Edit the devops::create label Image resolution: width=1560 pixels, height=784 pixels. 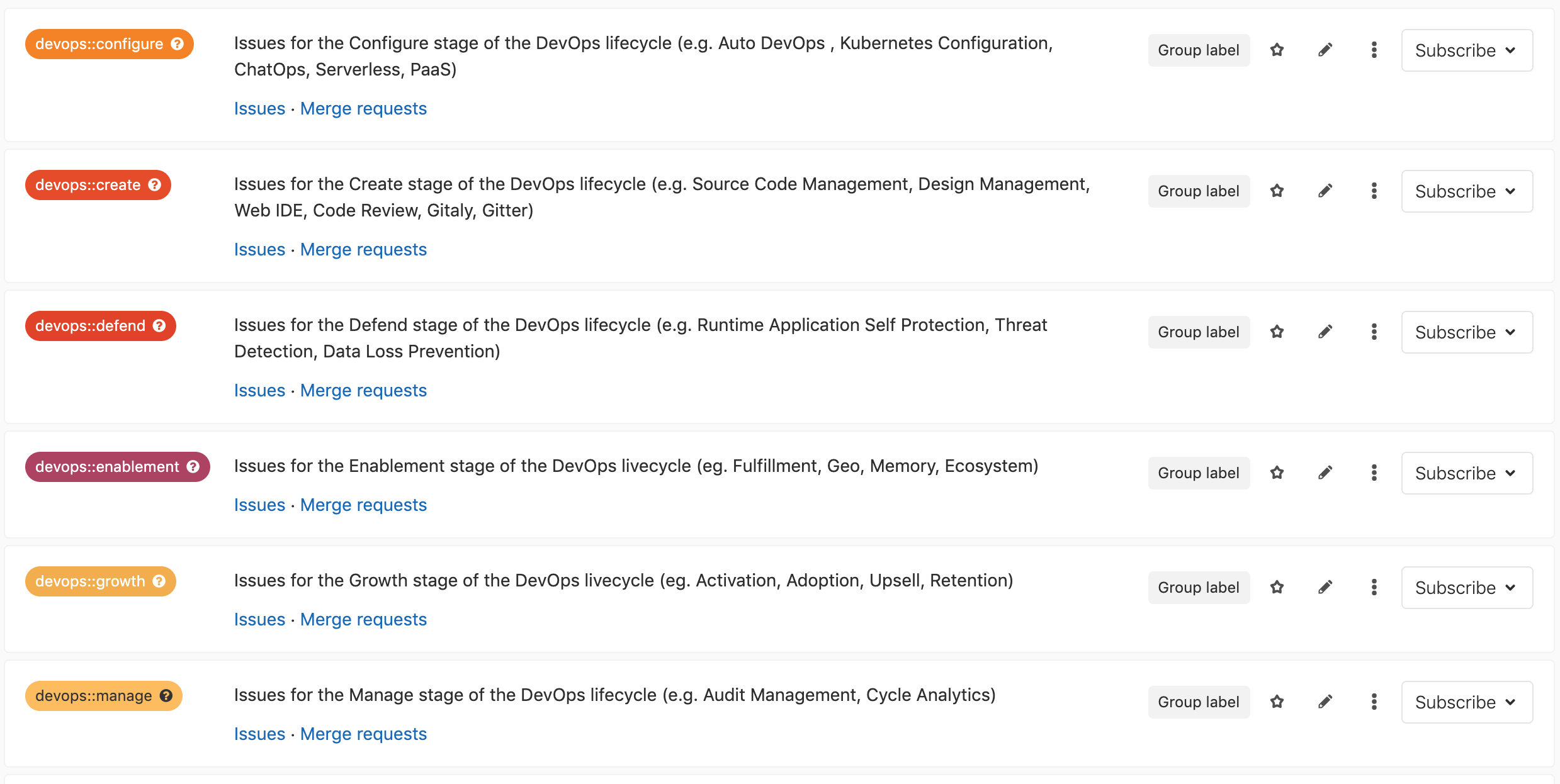pyautogui.click(x=1325, y=191)
